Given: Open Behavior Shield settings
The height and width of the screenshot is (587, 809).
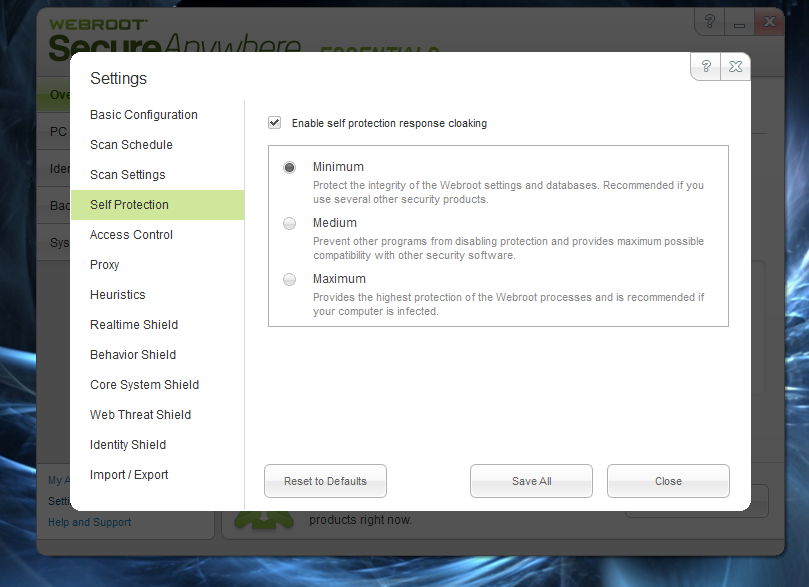Looking at the screenshot, I should click(x=157, y=354).
